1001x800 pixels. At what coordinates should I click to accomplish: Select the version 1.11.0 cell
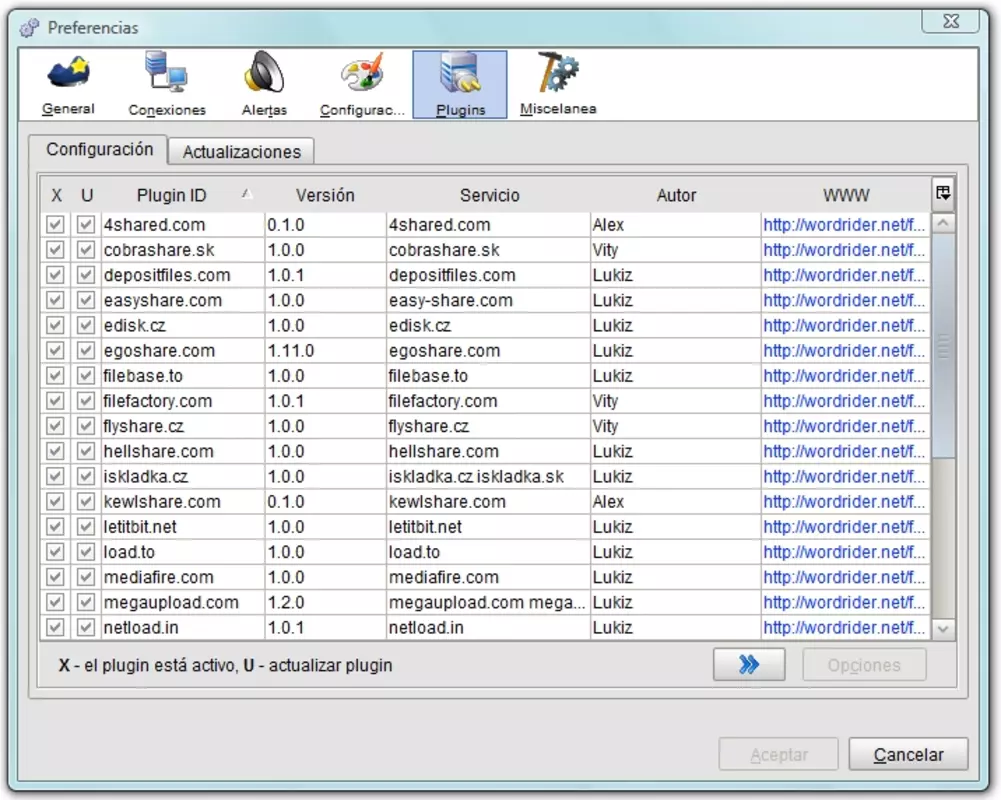[x=325, y=351]
